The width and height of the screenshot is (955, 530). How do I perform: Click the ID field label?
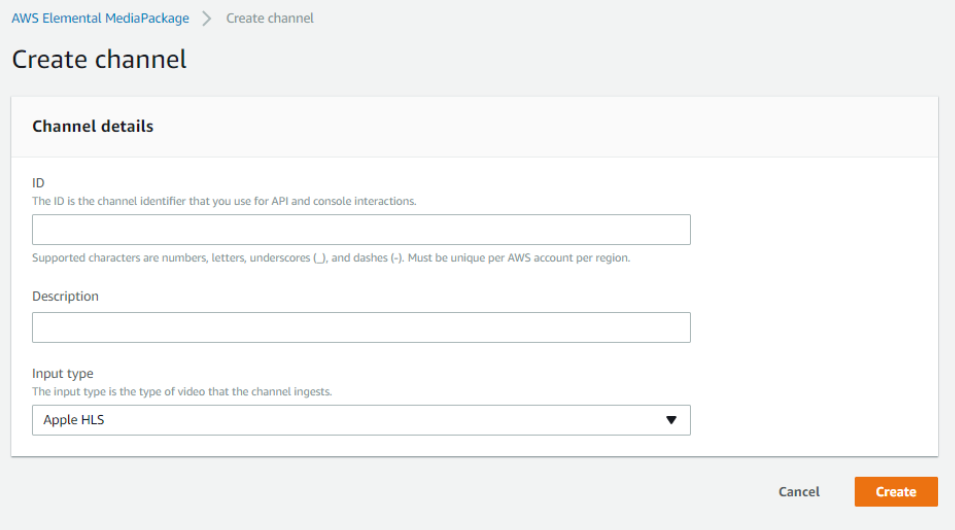click(38, 183)
